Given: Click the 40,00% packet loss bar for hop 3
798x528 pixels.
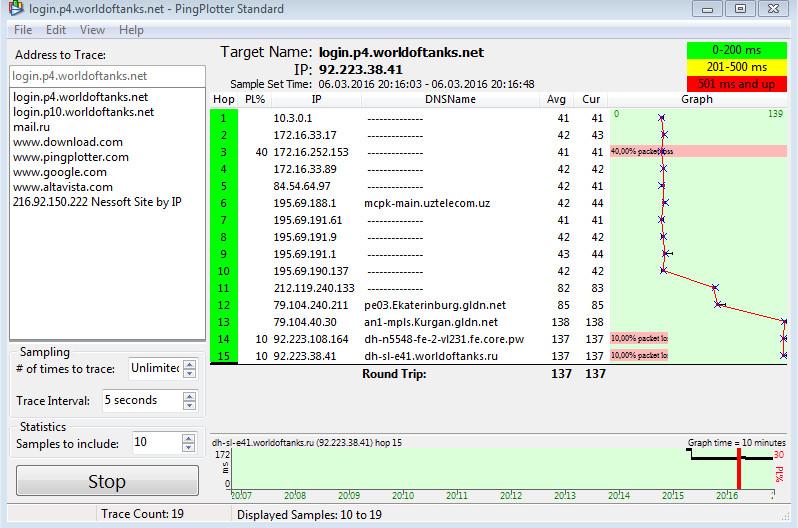Looking at the screenshot, I should (x=698, y=151).
